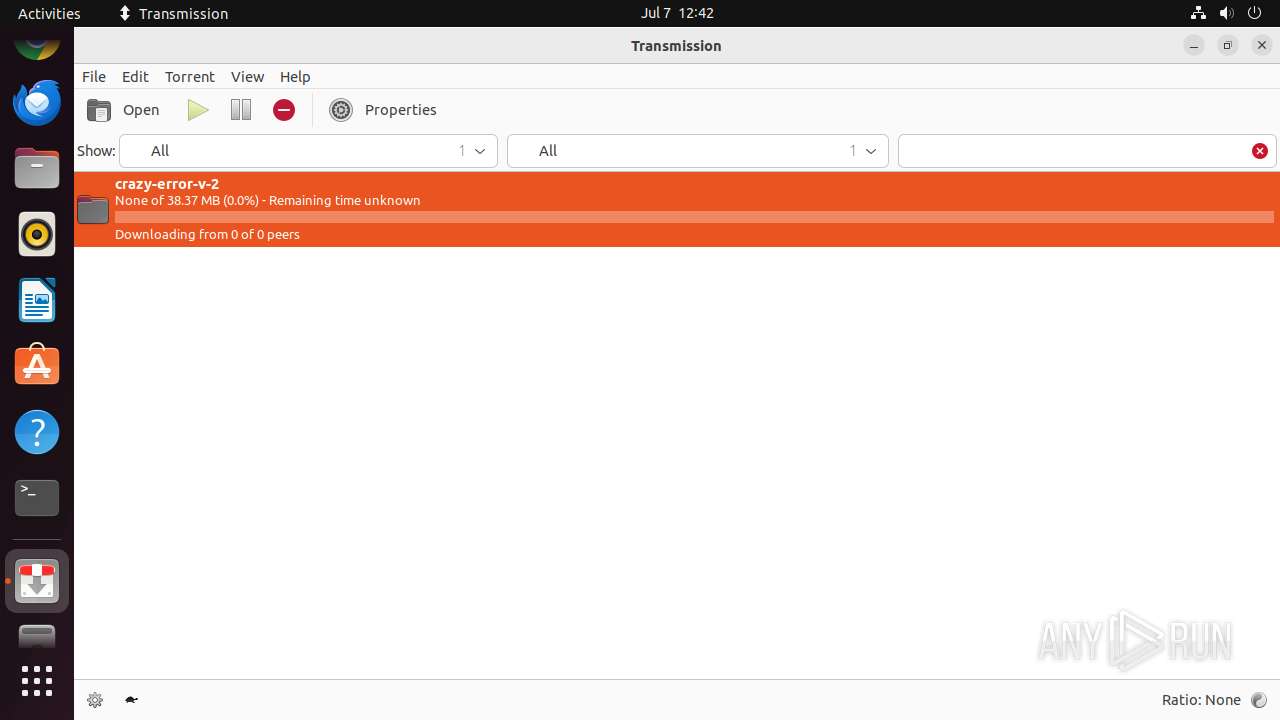Clear the search field with red X

tap(1260, 151)
